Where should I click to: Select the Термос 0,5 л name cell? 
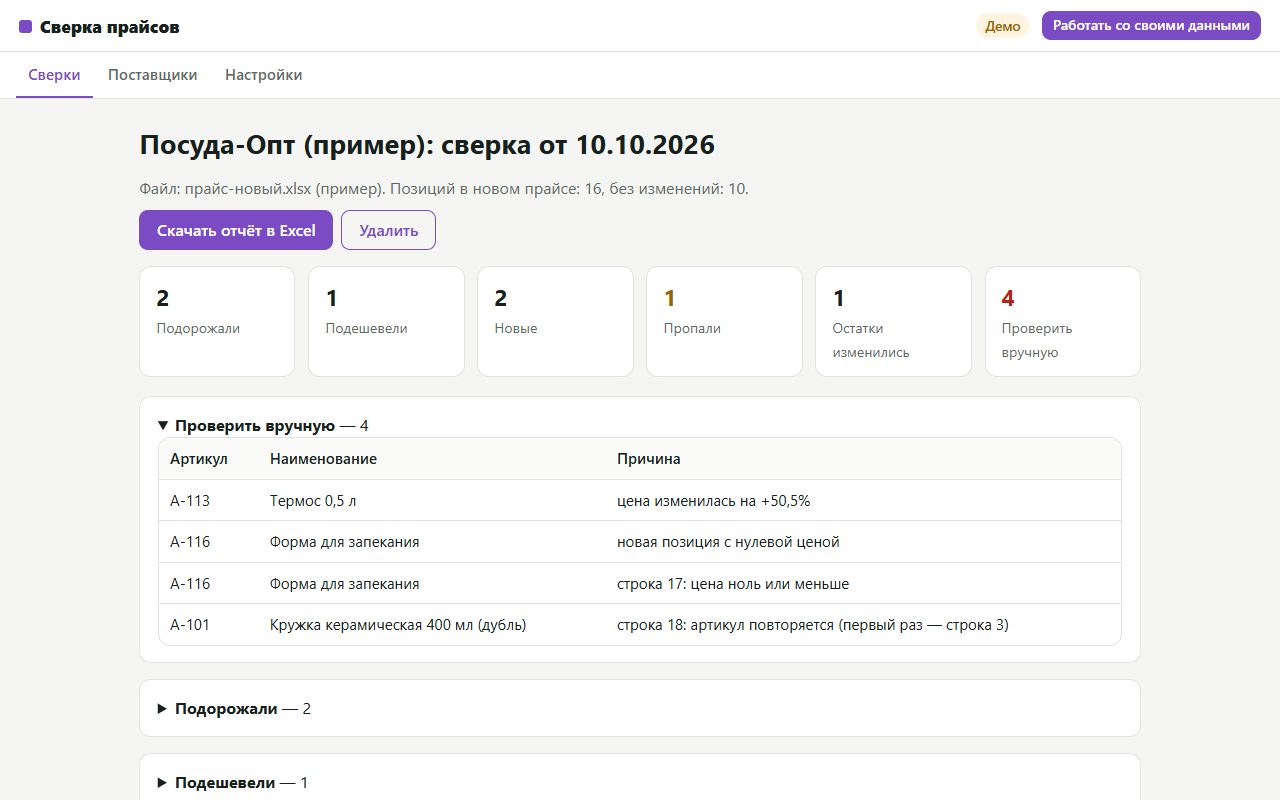(313, 501)
